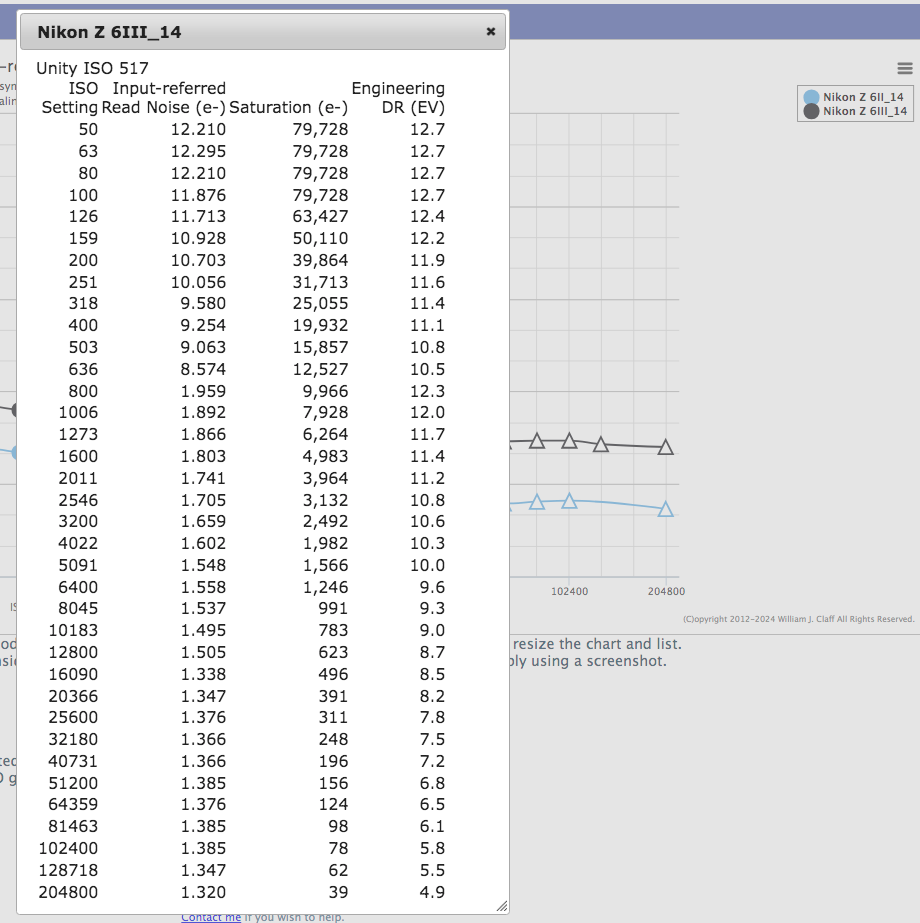Click the 102400 x-axis label
920x923 pixels.
tap(569, 592)
